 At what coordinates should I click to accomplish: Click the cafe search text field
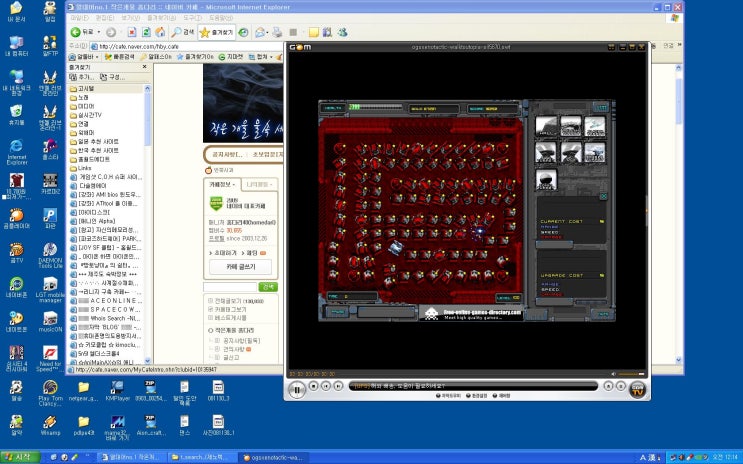(230, 287)
